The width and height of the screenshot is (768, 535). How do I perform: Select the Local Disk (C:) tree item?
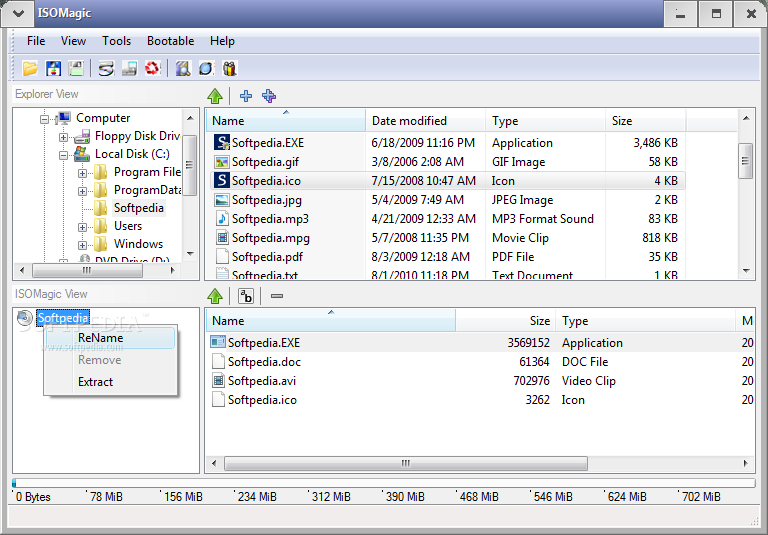click(x=132, y=154)
